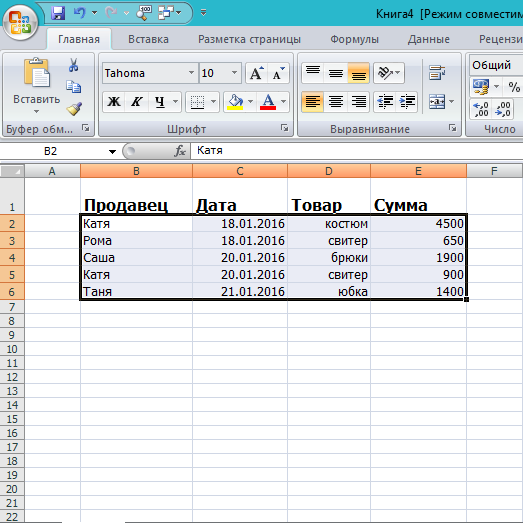The image size is (523, 523).
Task: Click the Increase indent icon
Action: tap(407, 101)
